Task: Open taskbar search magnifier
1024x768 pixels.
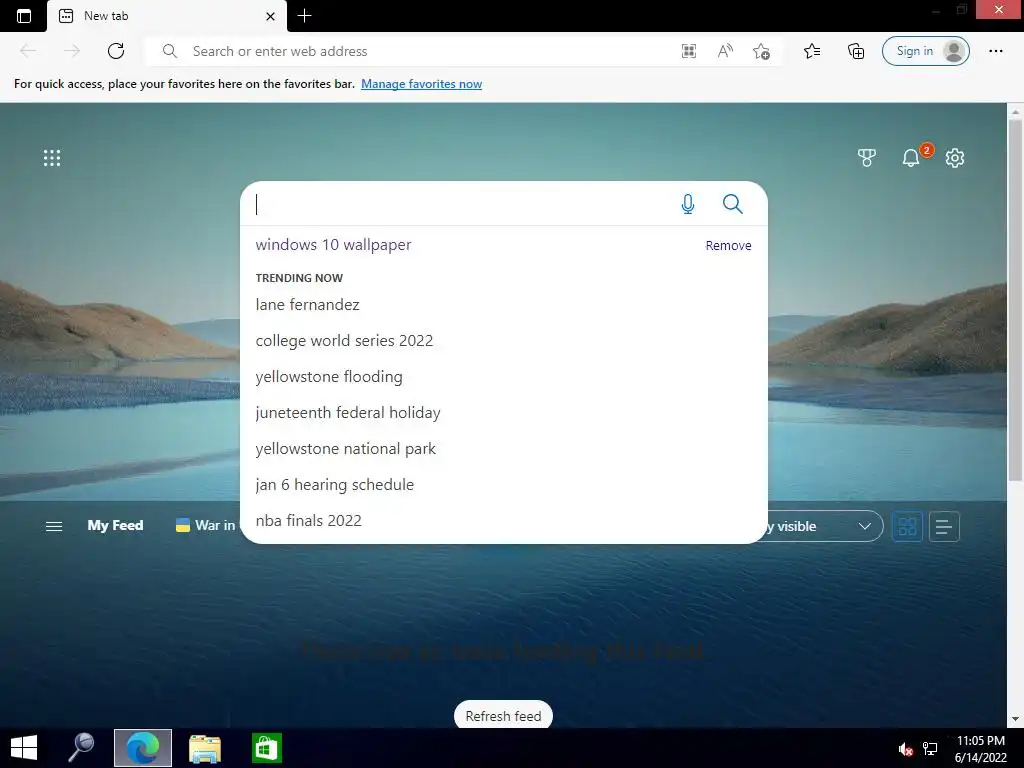Action: (82, 748)
